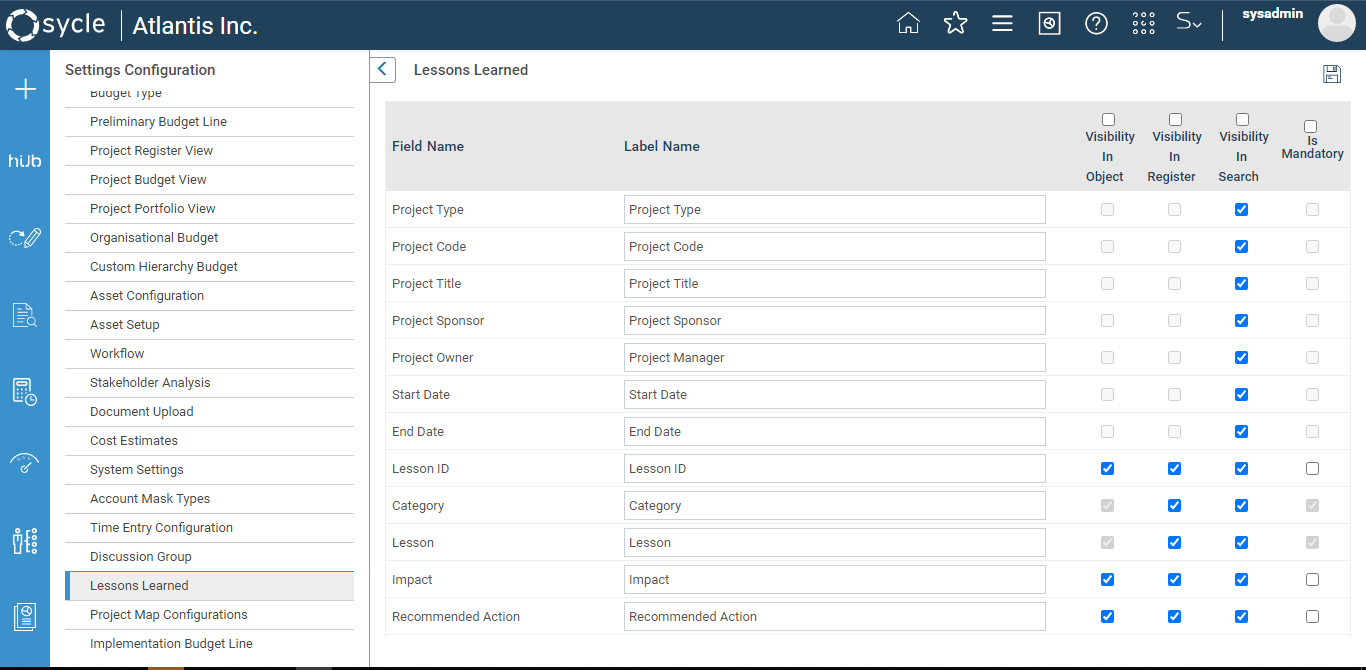Open the recent history clock icon
The width and height of the screenshot is (1366, 670).
[1049, 23]
